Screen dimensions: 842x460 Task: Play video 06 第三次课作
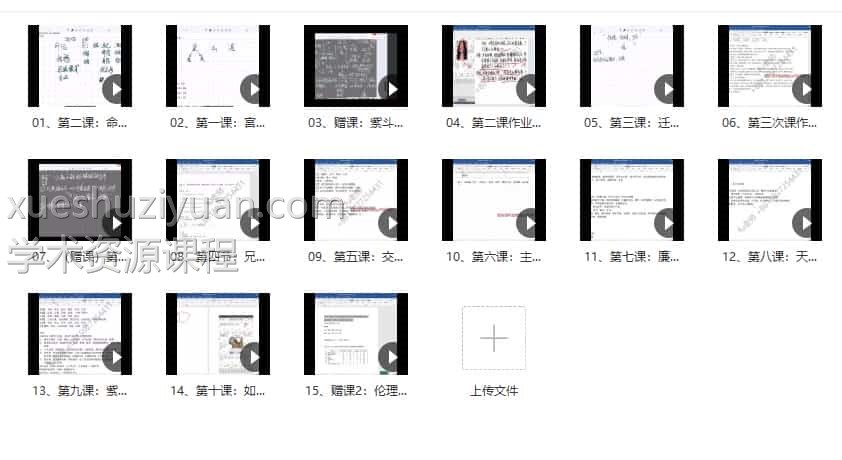point(806,89)
